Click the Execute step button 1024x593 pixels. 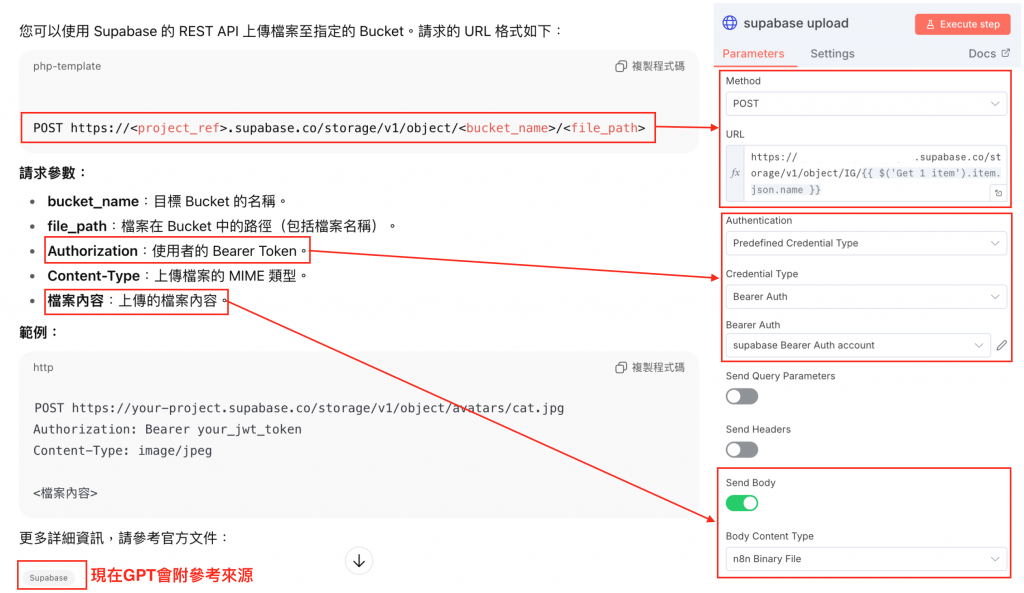[x=962, y=24]
